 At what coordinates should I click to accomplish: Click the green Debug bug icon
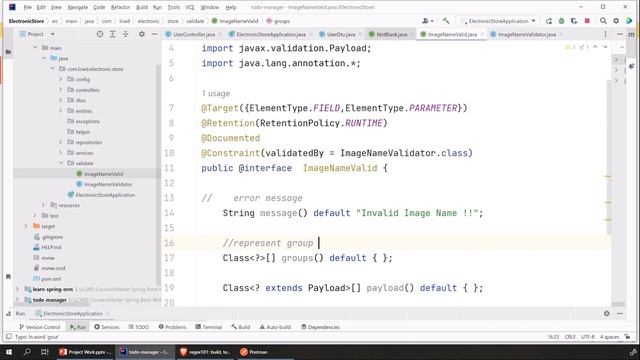coord(562,21)
